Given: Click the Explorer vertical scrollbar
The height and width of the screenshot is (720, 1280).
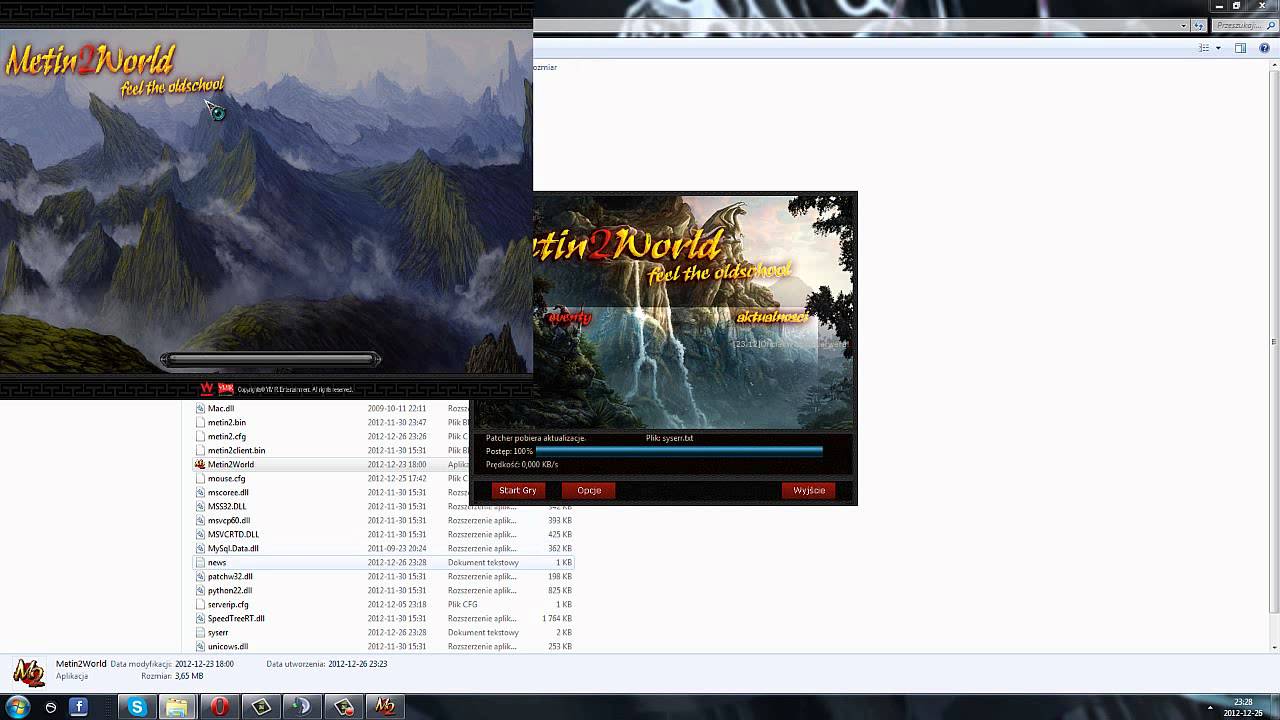Looking at the screenshot, I should tap(1274, 342).
